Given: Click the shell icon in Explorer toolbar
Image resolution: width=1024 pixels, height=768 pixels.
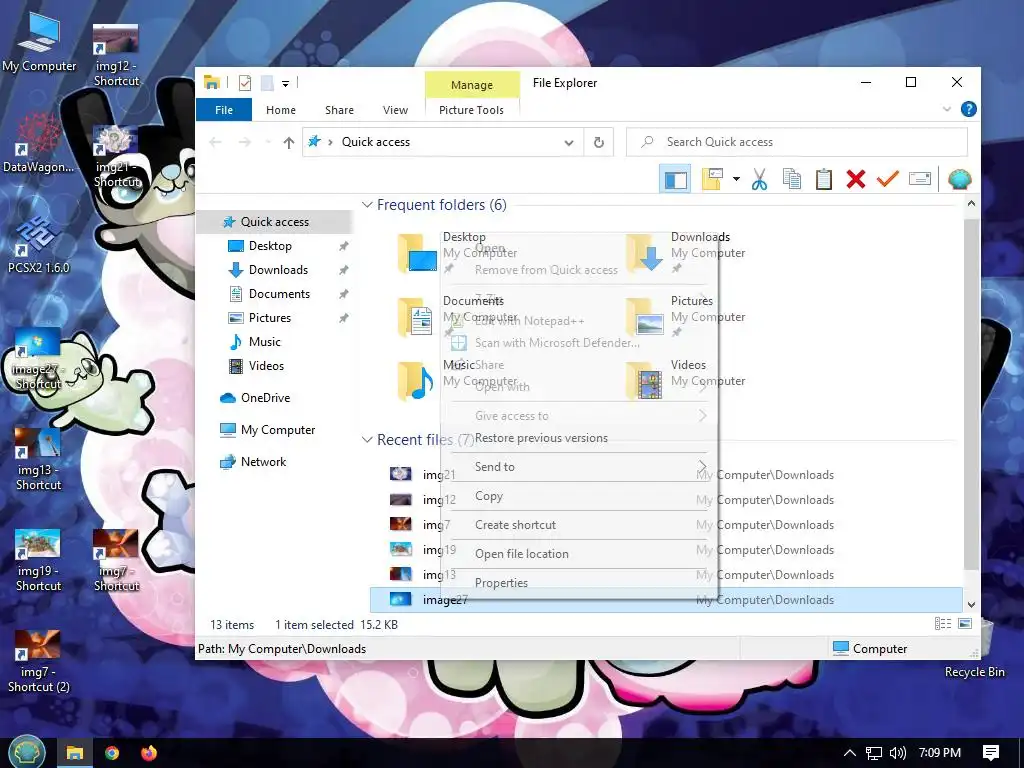Looking at the screenshot, I should click(x=959, y=179).
